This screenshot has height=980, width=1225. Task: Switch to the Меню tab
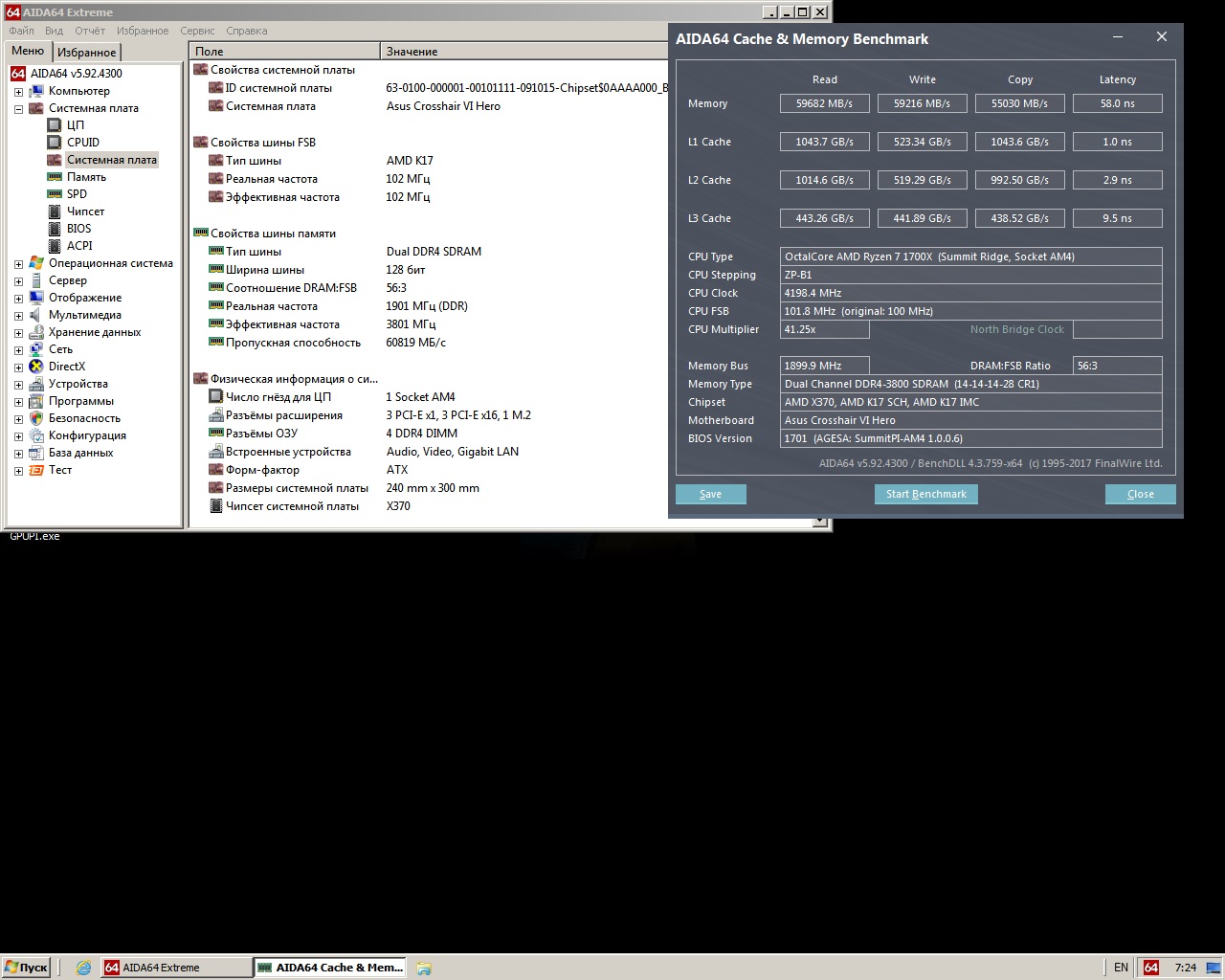pyautogui.click(x=28, y=51)
